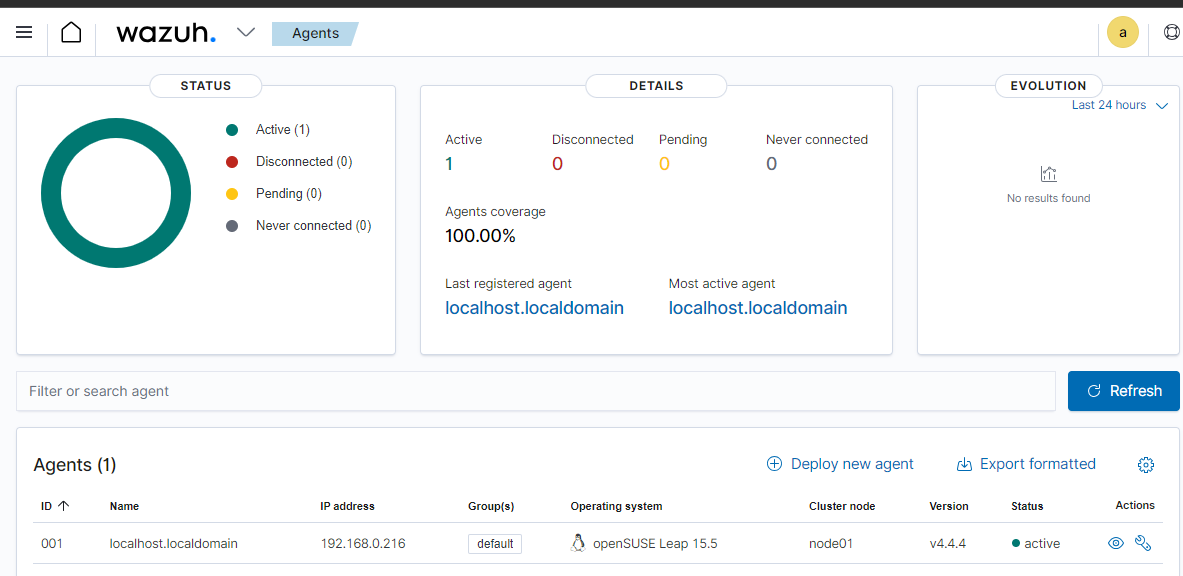This screenshot has height=576, width=1183.
Task: Click the Refresh button
Action: [1123, 391]
